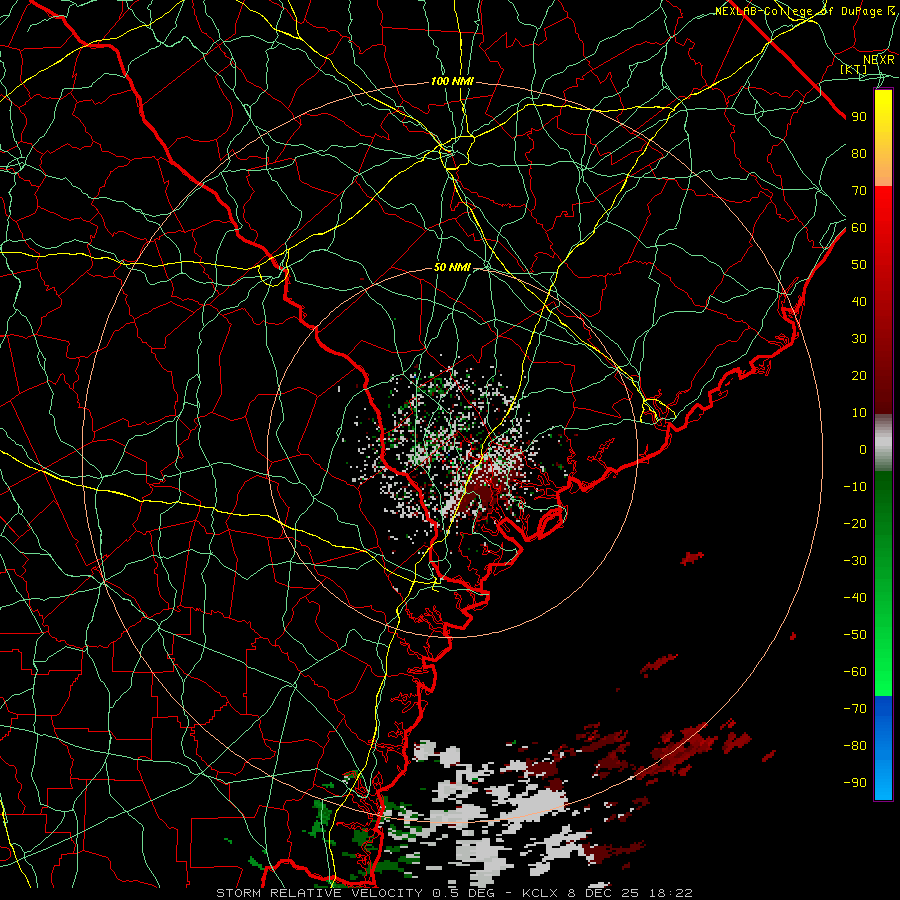Select the positive 60 knot scale label
Screen dimensions: 900x900
[x=859, y=228]
